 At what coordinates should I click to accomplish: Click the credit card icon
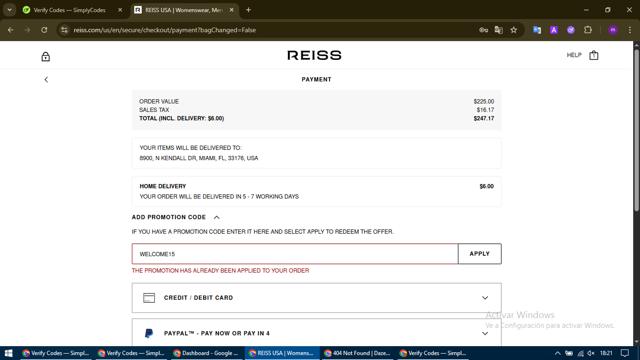tap(149, 298)
